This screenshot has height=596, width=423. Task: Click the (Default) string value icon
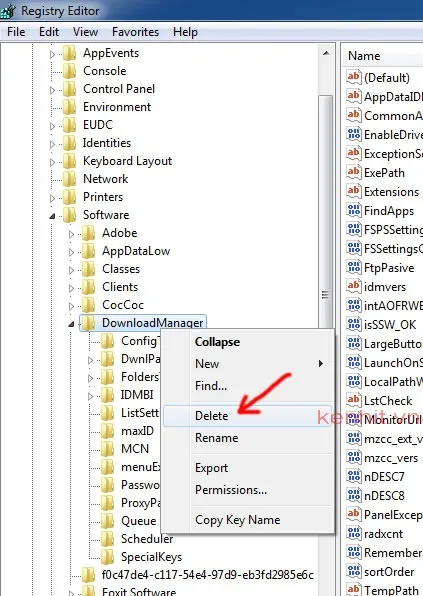pyautogui.click(x=353, y=77)
